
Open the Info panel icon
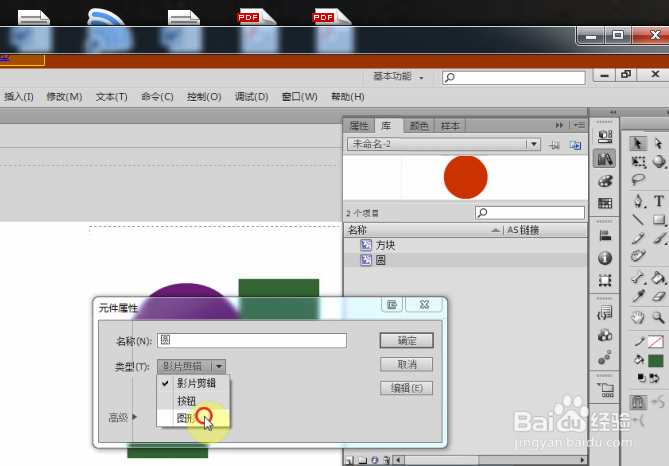605,258
